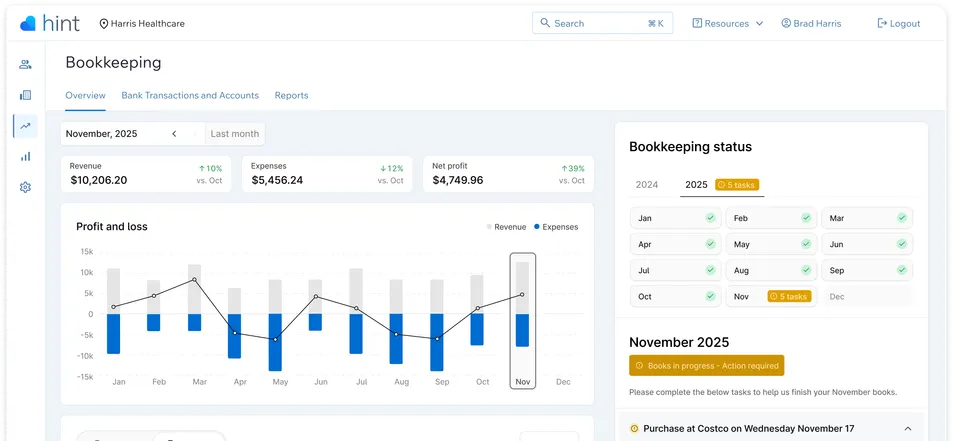
Task: Click the green check on Jan
Action: [710, 217]
